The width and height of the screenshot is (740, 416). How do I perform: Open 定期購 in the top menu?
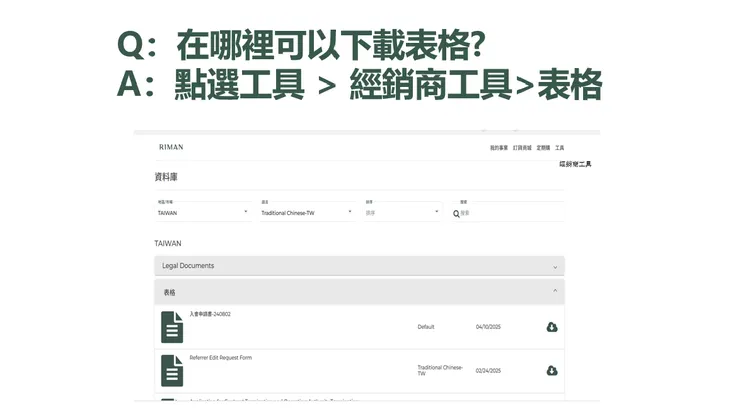point(543,148)
